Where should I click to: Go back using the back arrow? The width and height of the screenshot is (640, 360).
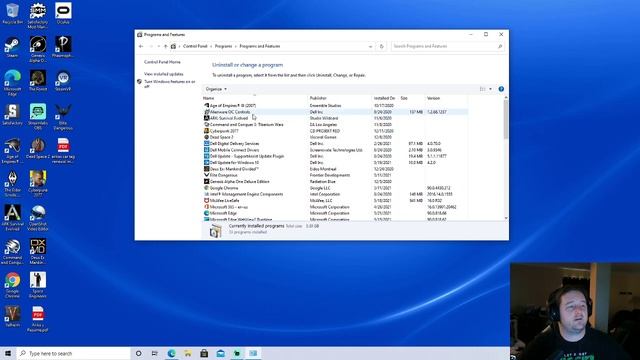[x=141, y=47]
